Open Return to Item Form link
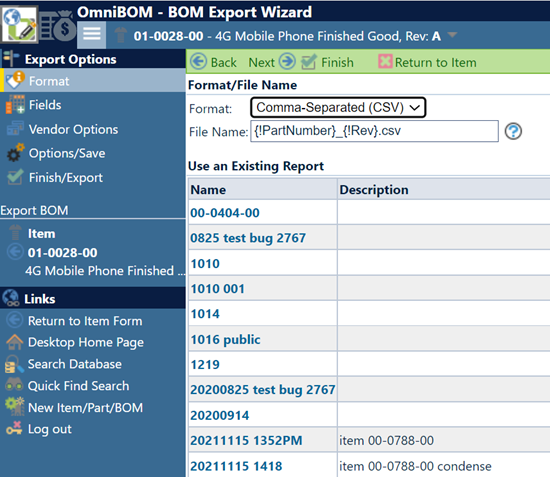The width and height of the screenshot is (550, 477). point(85,321)
